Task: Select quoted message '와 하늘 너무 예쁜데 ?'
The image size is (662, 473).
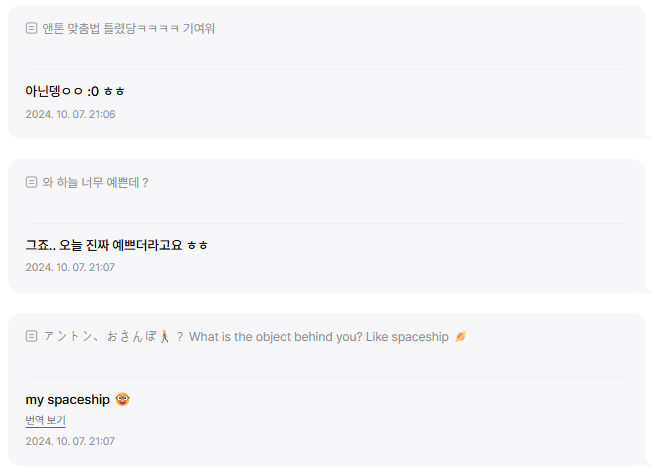Action: click(95, 182)
